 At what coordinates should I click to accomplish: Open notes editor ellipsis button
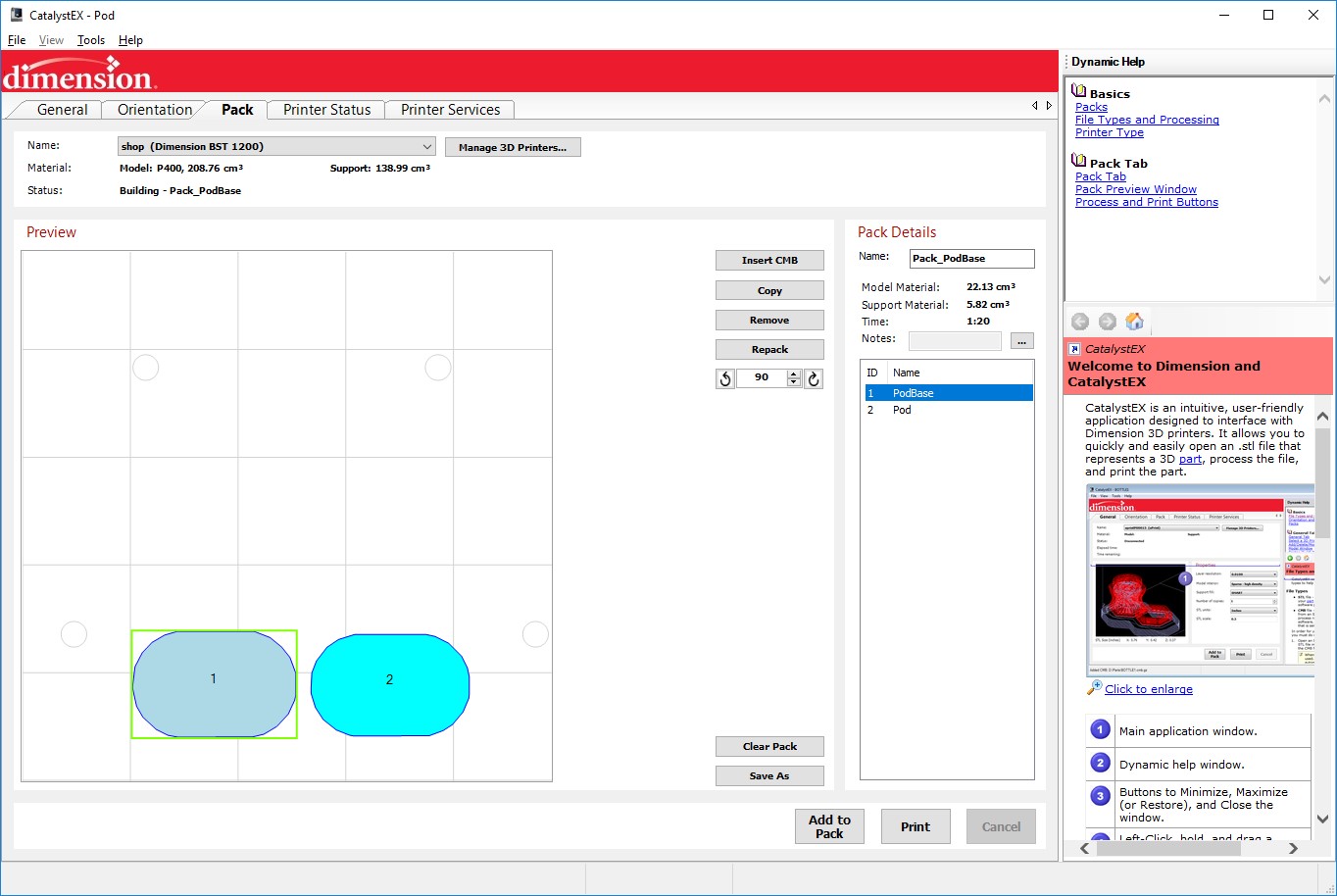(1021, 341)
